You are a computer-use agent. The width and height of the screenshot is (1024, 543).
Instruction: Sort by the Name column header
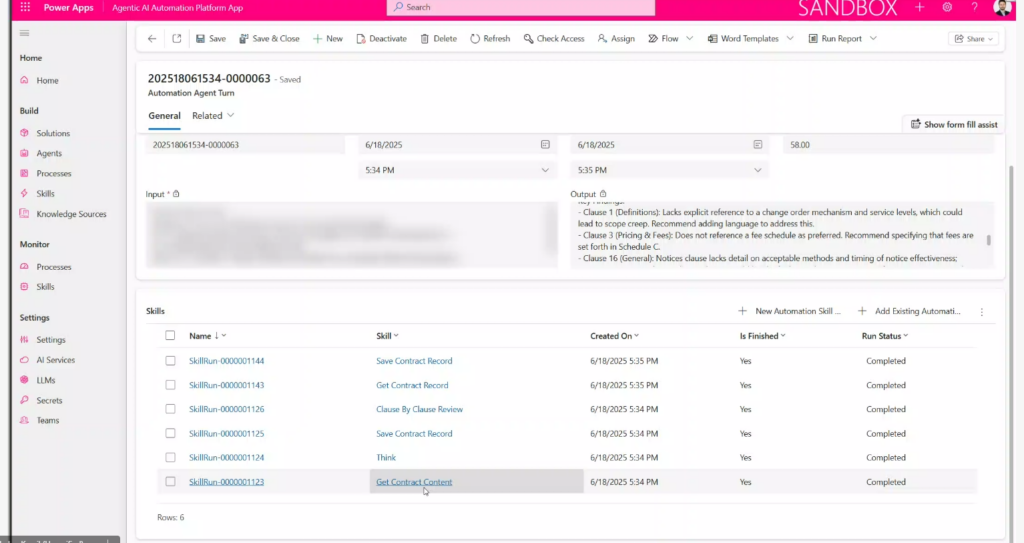(x=207, y=336)
